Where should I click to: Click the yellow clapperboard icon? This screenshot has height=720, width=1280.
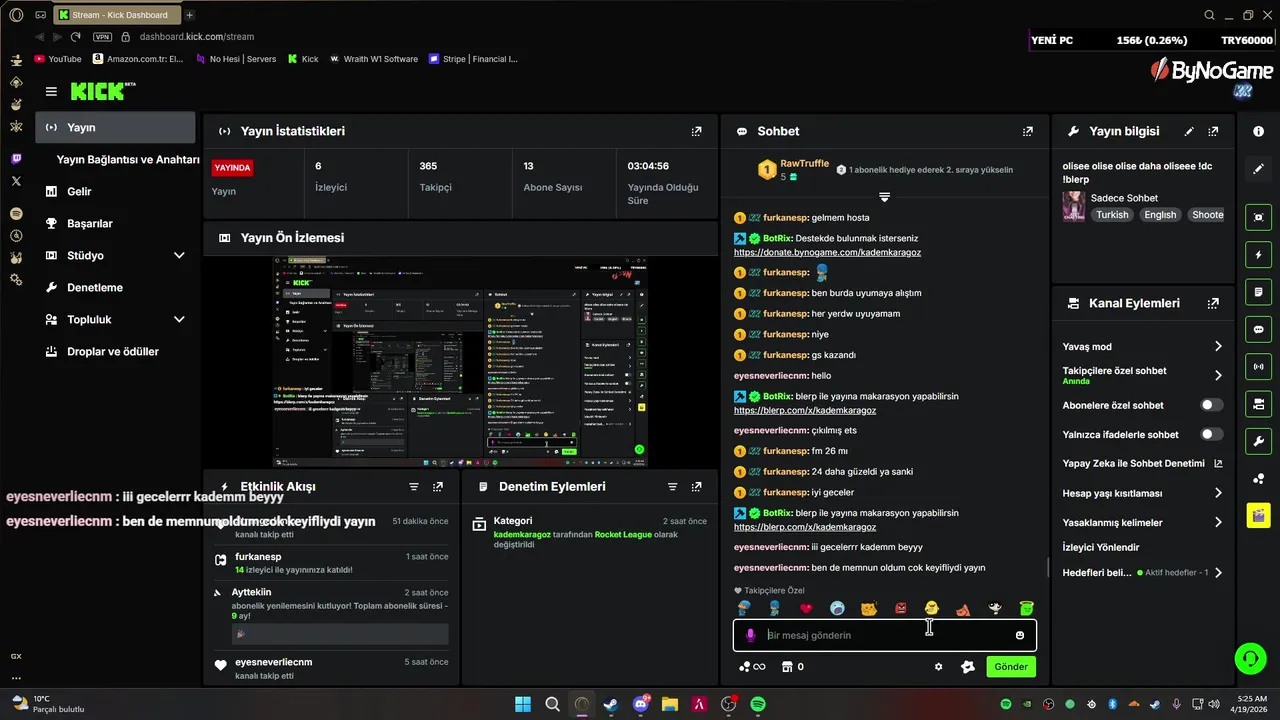(1258, 516)
